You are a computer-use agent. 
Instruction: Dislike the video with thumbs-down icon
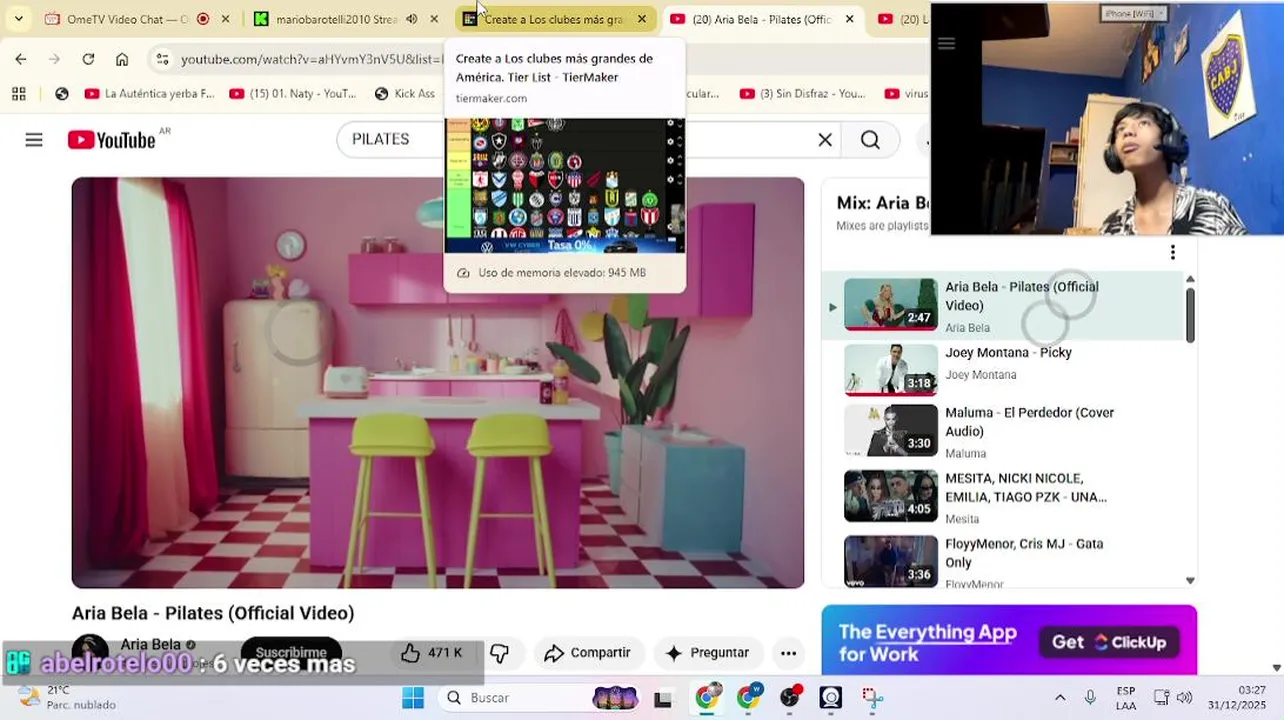click(x=500, y=653)
